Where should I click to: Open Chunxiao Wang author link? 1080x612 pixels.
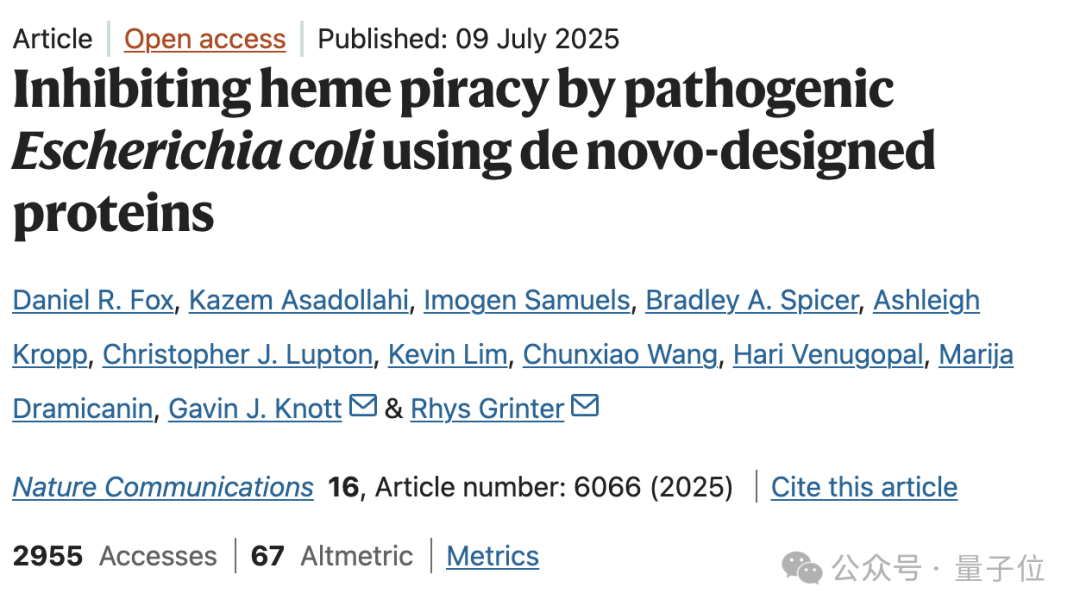pyautogui.click(x=620, y=354)
